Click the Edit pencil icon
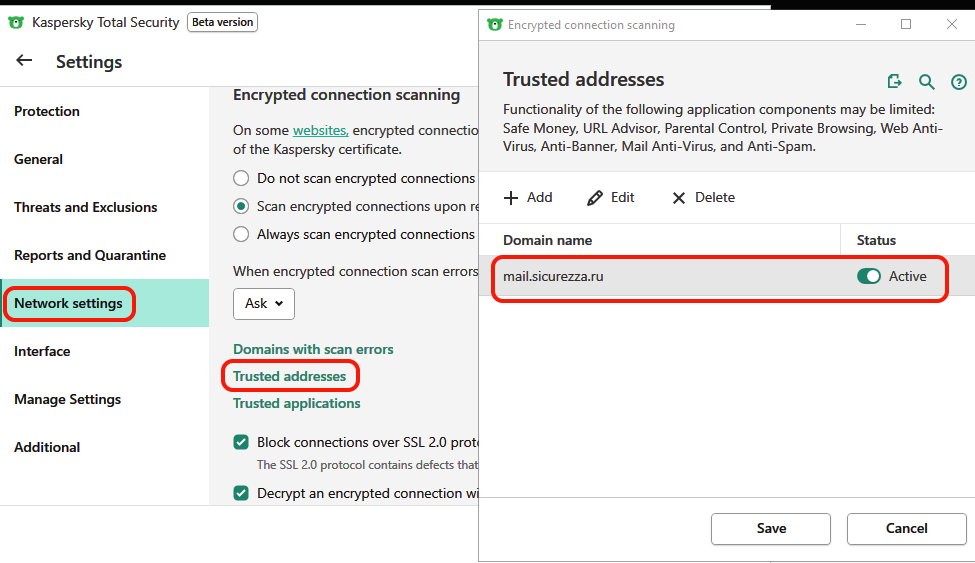The image size is (975, 563). [595, 198]
